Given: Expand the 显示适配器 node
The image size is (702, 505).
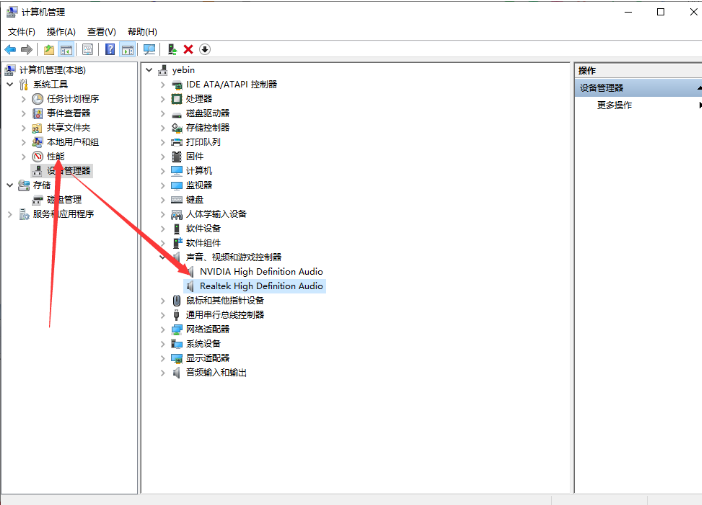Looking at the screenshot, I should [163, 358].
